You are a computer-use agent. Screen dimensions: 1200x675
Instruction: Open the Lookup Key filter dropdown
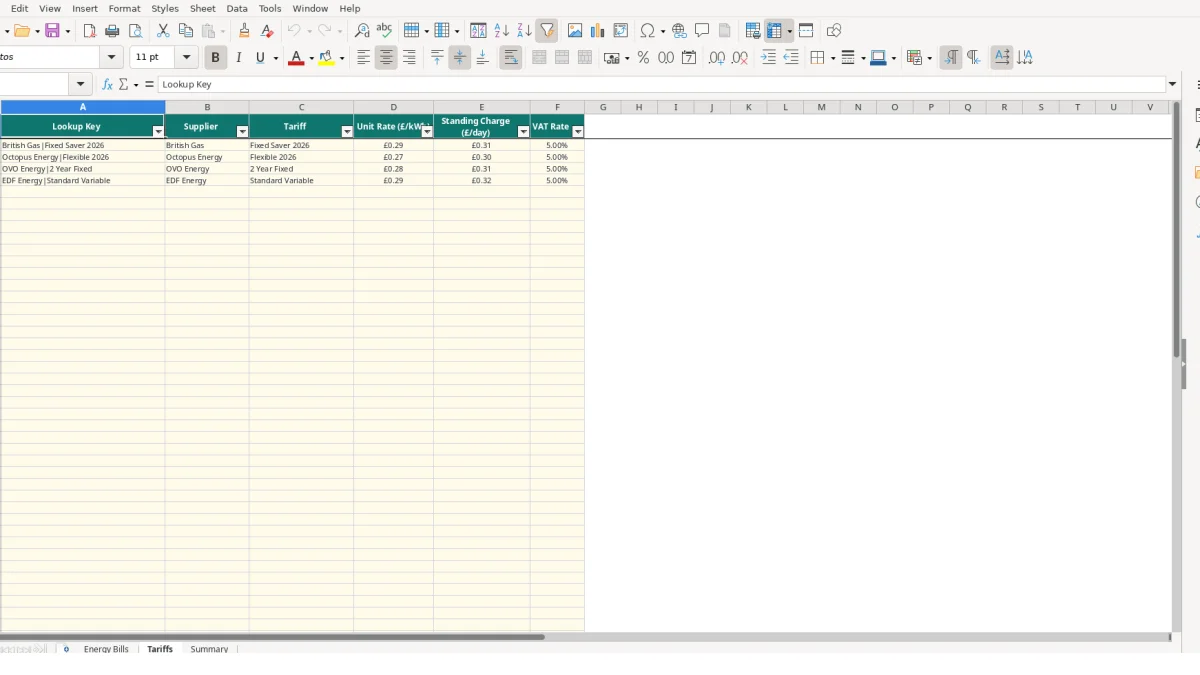pyautogui.click(x=158, y=132)
